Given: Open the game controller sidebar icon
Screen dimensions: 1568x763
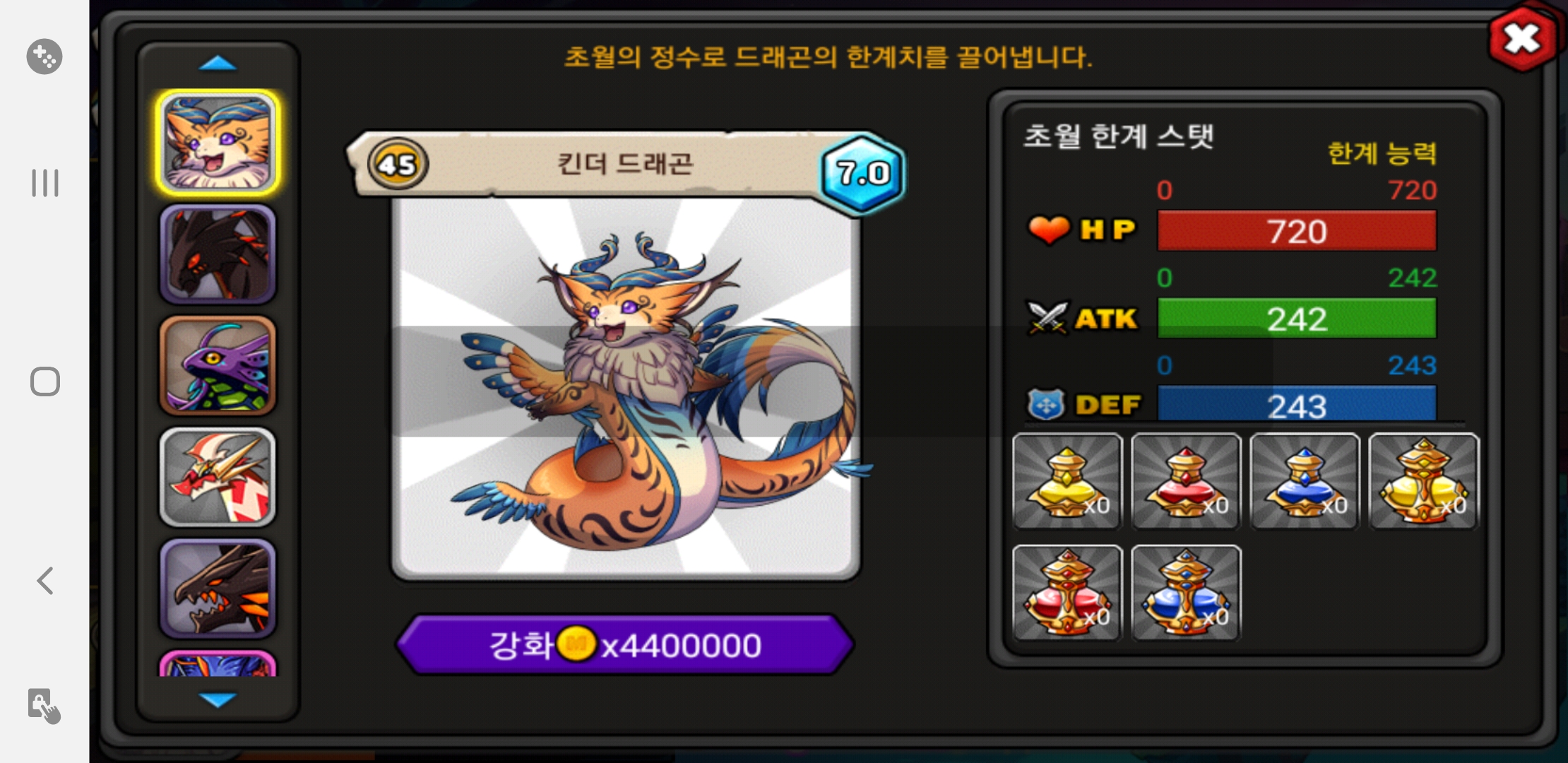Looking at the screenshot, I should coord(44,57).
